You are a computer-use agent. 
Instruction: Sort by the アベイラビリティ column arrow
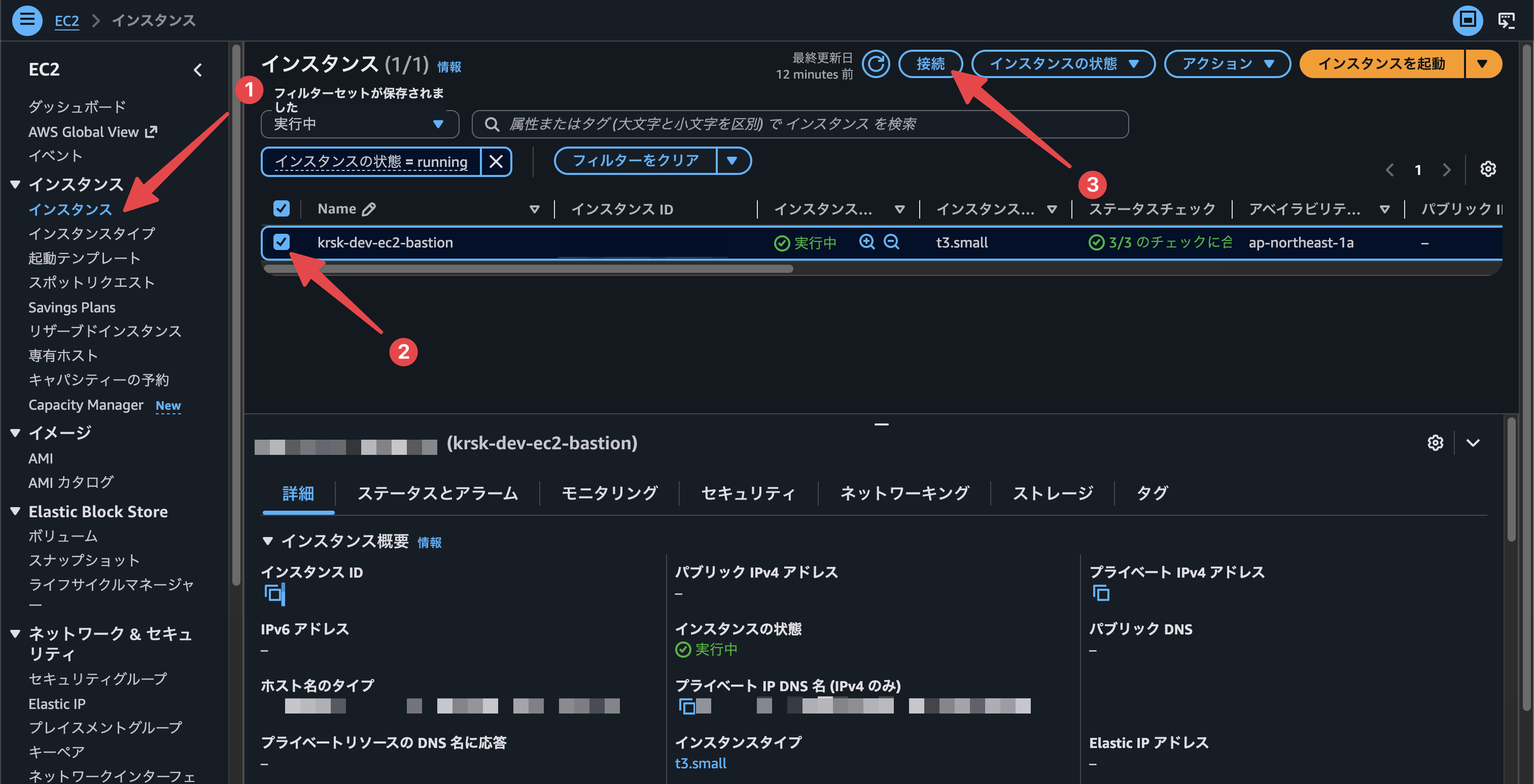[1384, 209]
